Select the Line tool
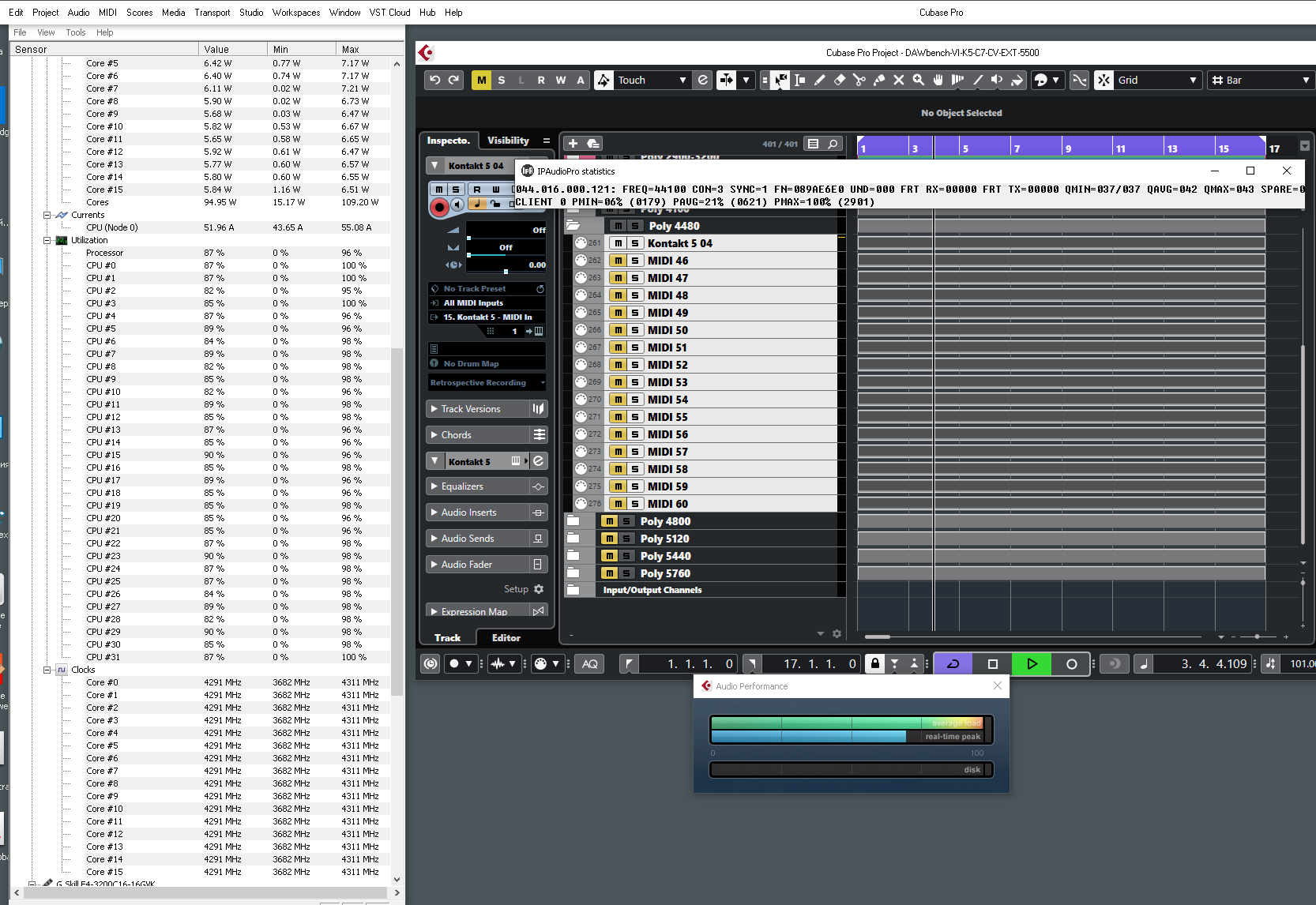The image size is (1316, 905). (x=977, y=80)
